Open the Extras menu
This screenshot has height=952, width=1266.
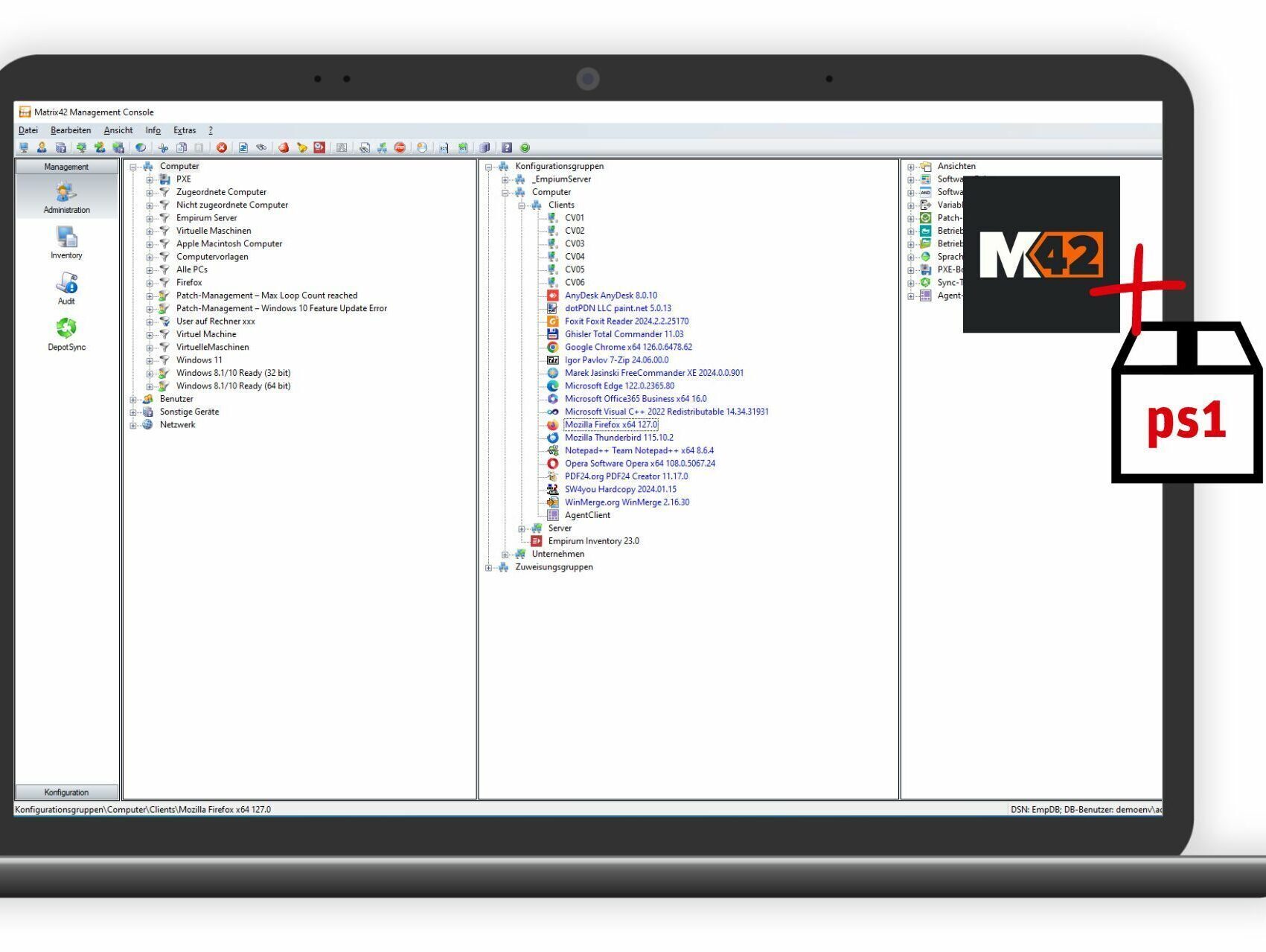tap(185, 130)
